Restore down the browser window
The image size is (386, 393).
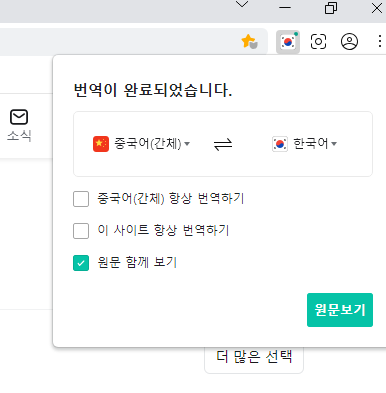[331, 8]
